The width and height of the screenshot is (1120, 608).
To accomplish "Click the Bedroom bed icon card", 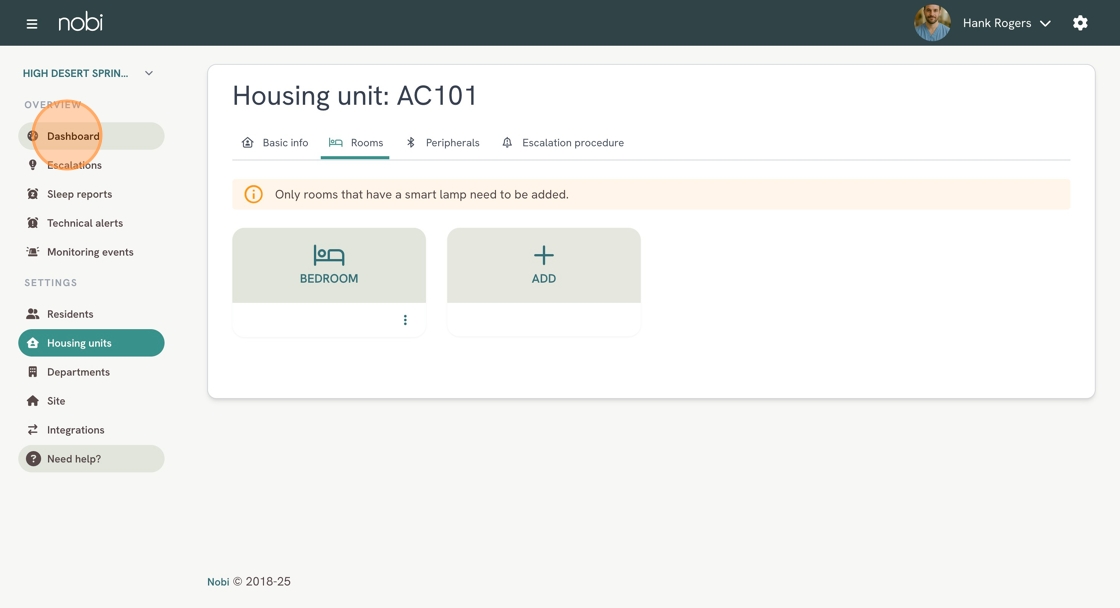I will point(329,265).
